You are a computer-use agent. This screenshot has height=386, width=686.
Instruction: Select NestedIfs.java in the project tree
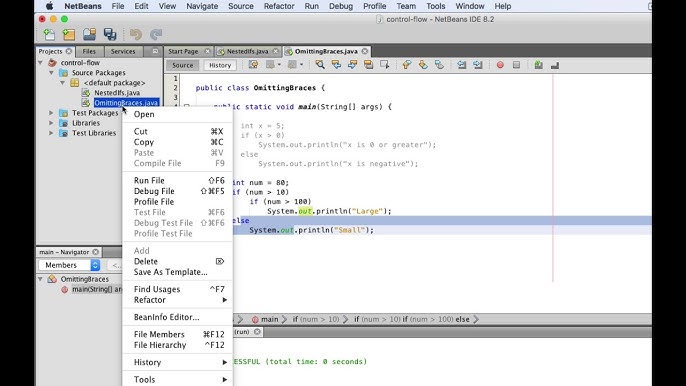(x=117, y=93)
